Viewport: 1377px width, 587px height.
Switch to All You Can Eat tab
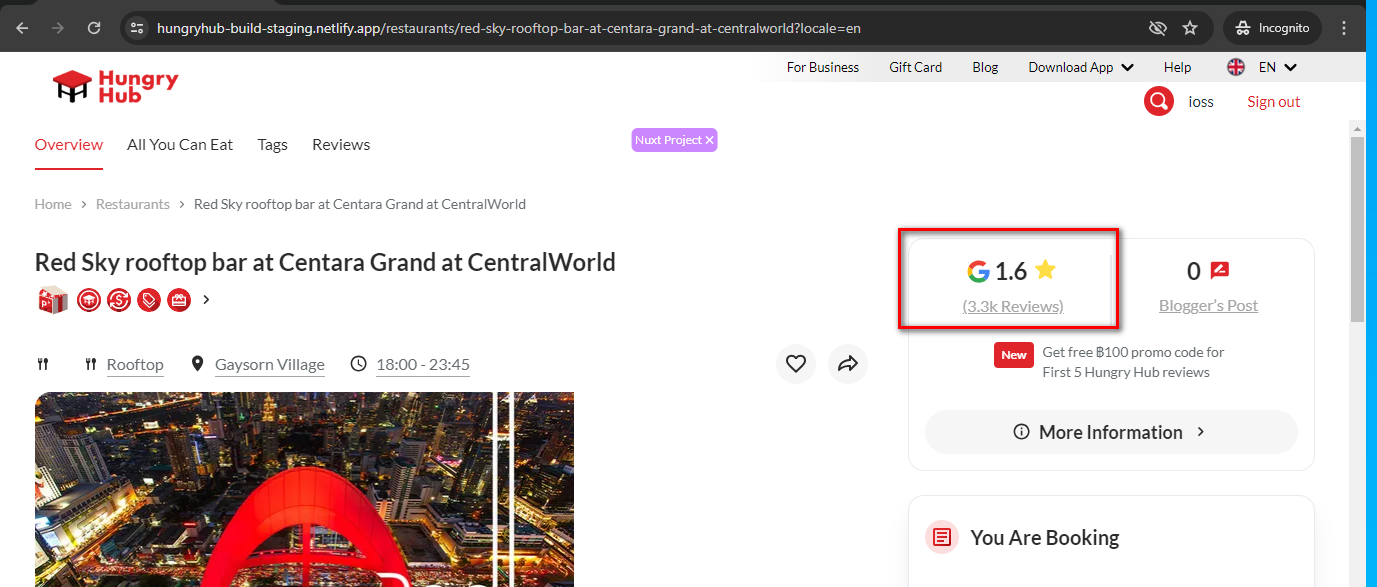click(180, 144)
